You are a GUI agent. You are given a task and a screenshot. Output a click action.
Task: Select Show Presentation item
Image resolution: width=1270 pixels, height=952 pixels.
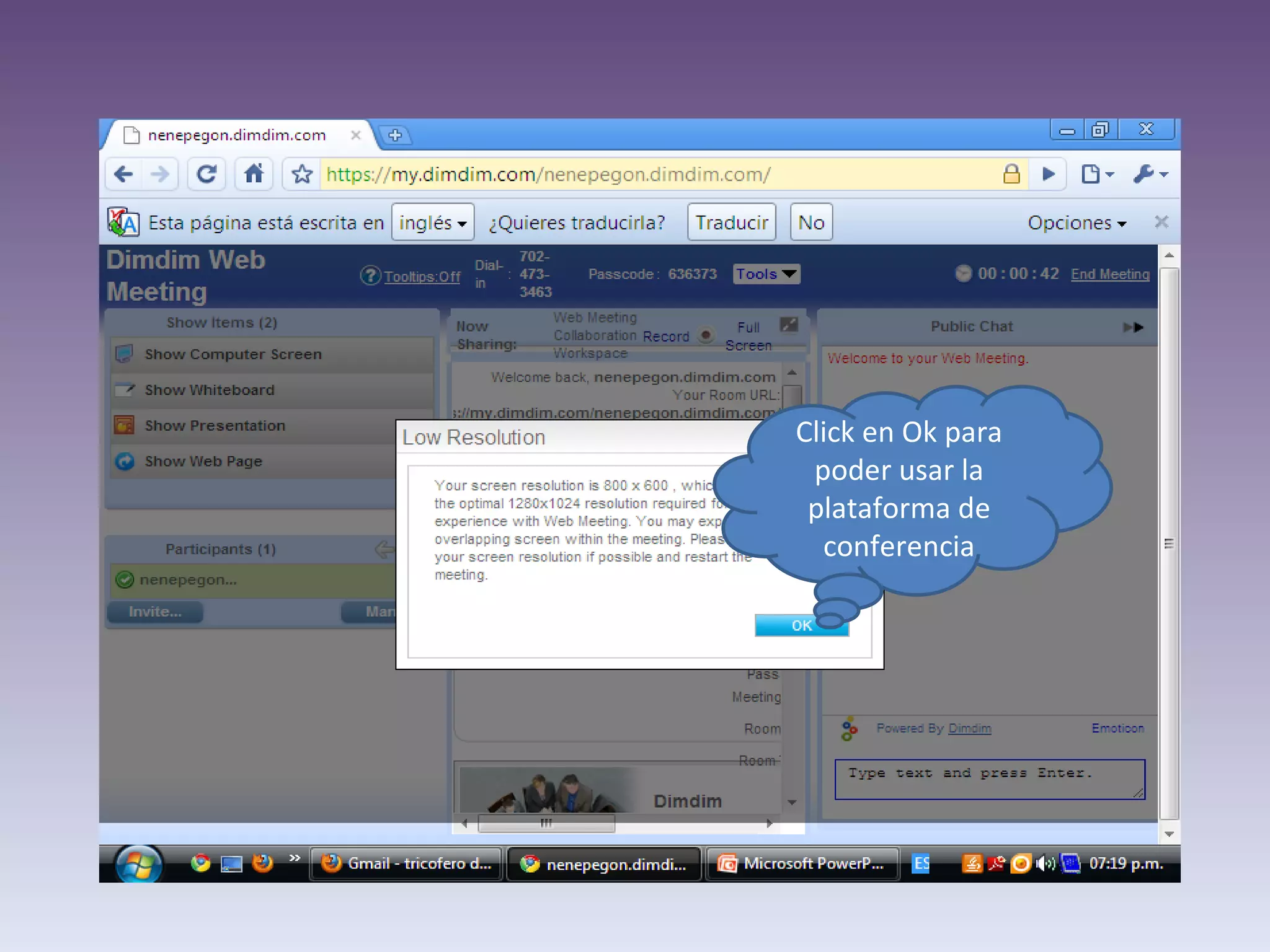pos(272,425)
